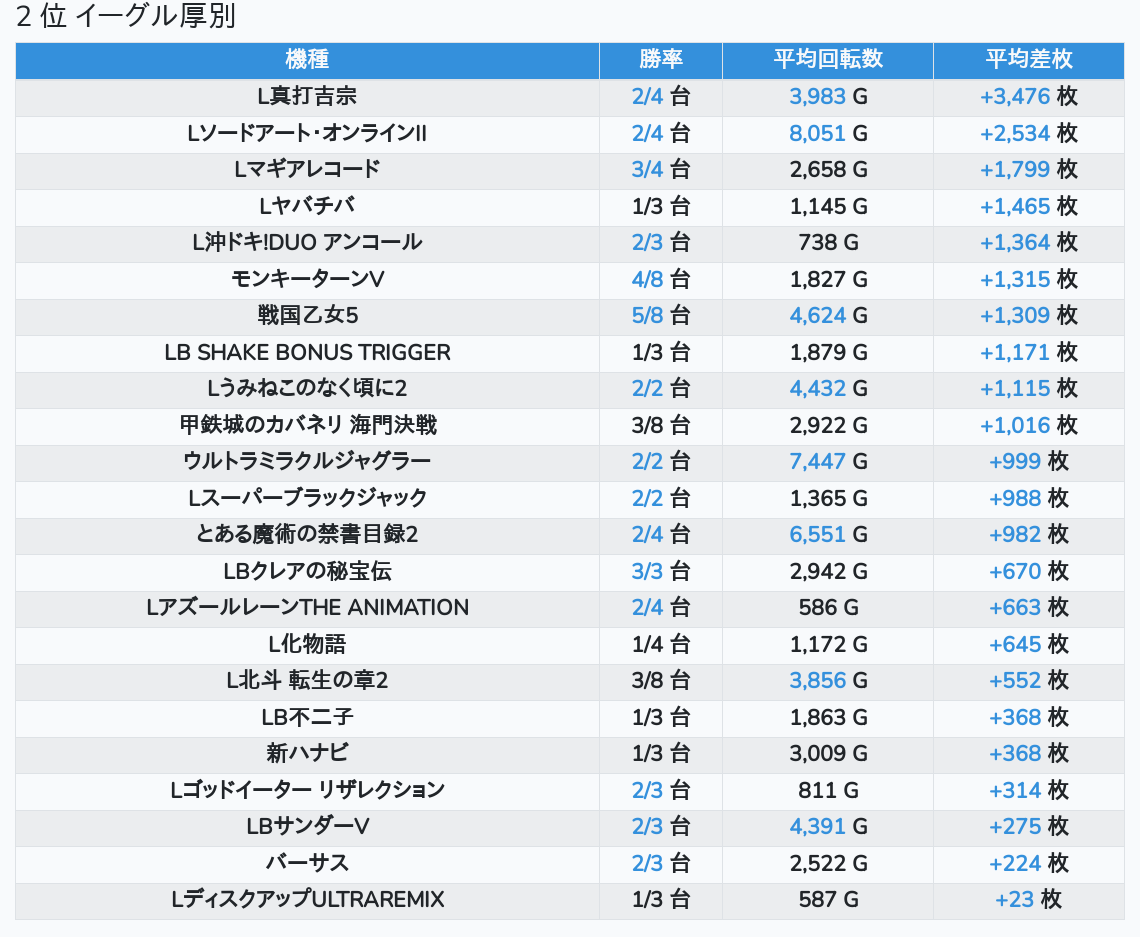
Task: Select the LBサンダーV cell
Action: point(307,827)
